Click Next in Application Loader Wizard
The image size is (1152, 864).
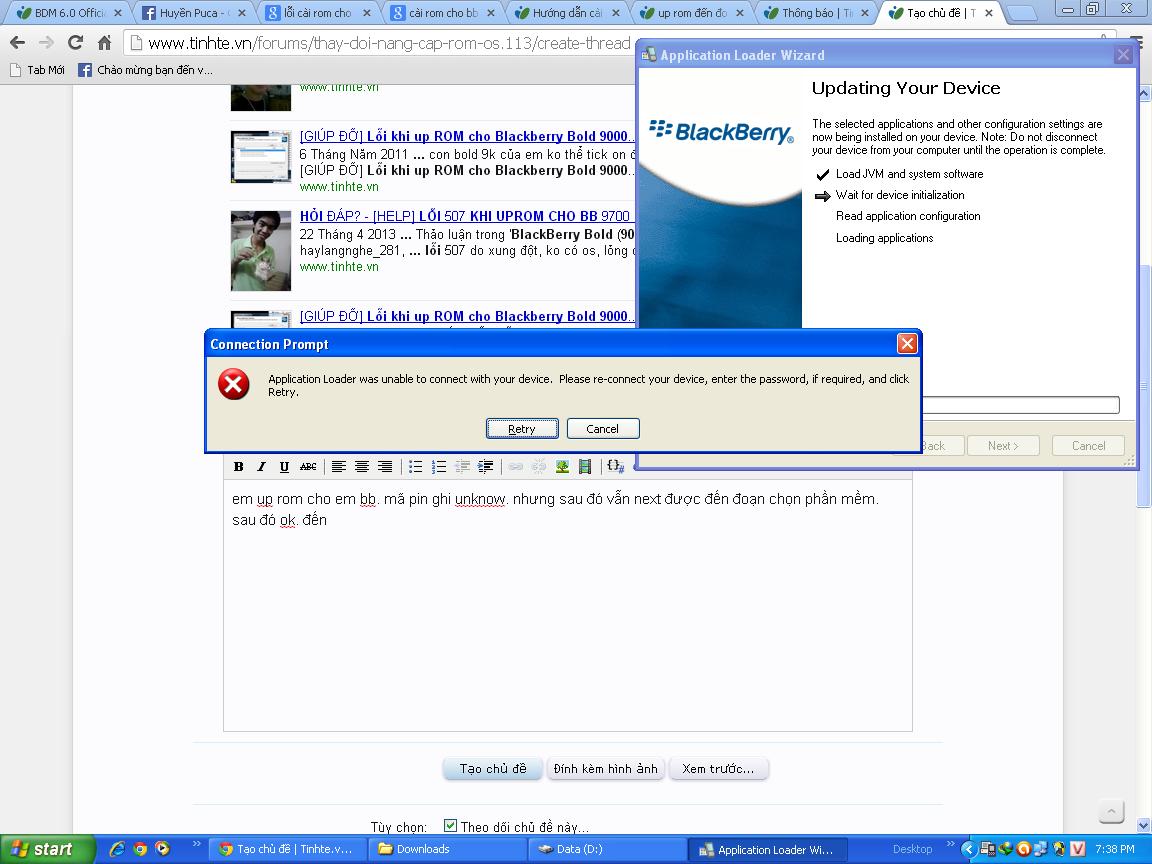pyautogui.click(x=1003, y=445)
